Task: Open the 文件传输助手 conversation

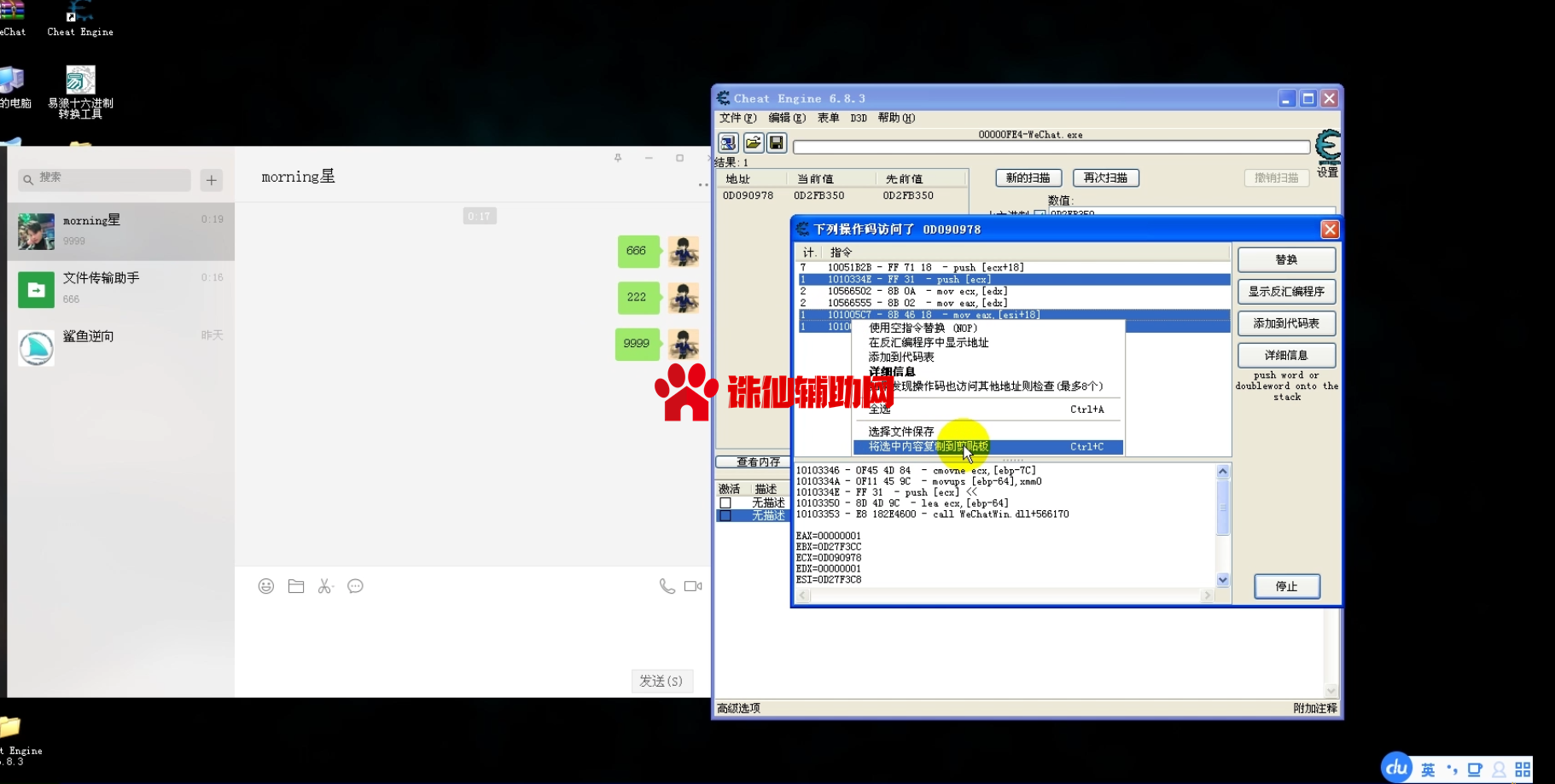Action: [120, 289]
